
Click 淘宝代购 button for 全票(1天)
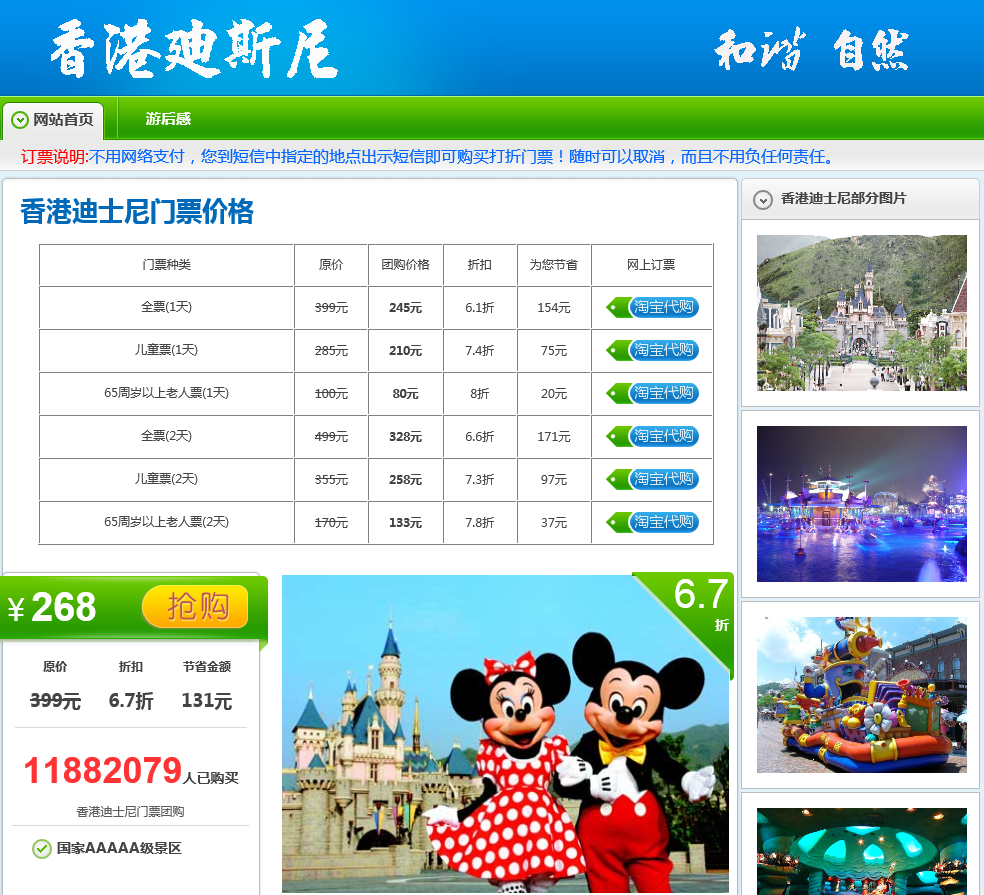click(653, 308)
